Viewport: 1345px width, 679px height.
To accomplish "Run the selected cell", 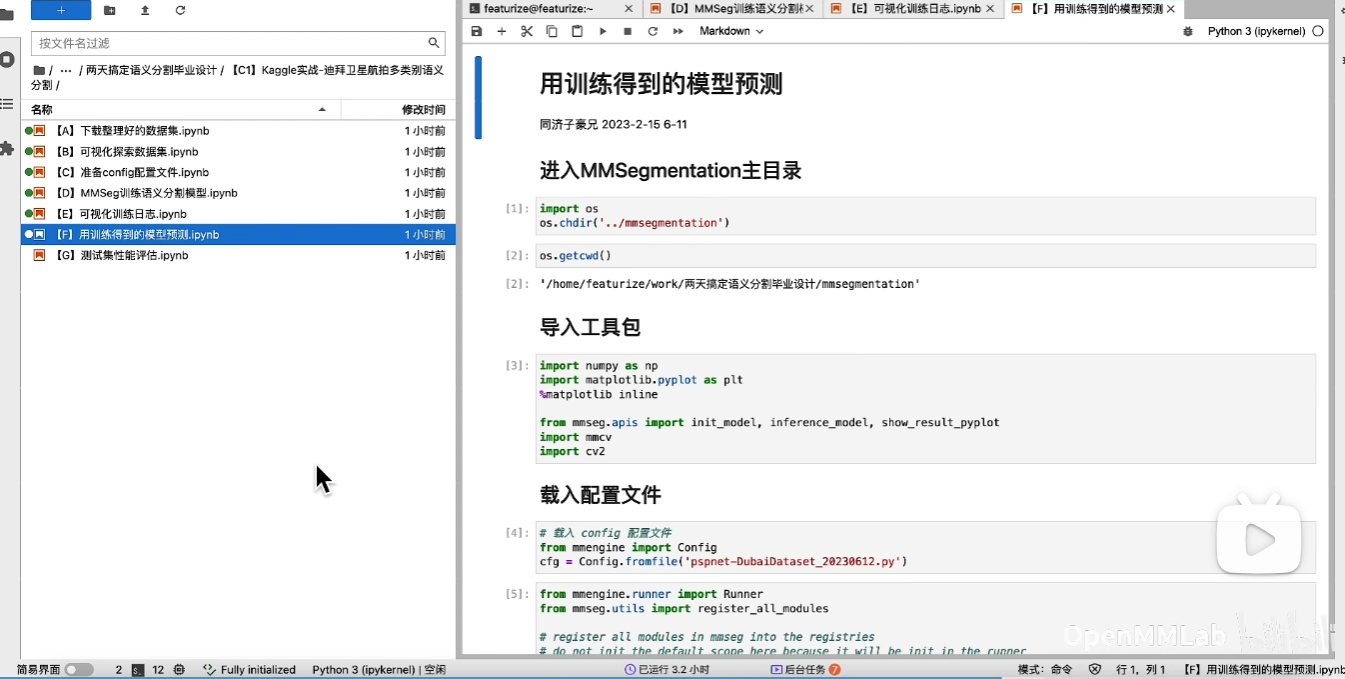I will [x=603, y=31].
